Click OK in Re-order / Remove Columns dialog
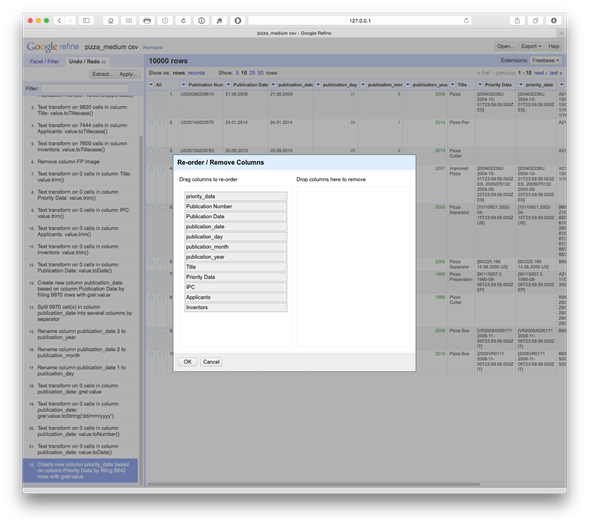 [x=187, y=362]
